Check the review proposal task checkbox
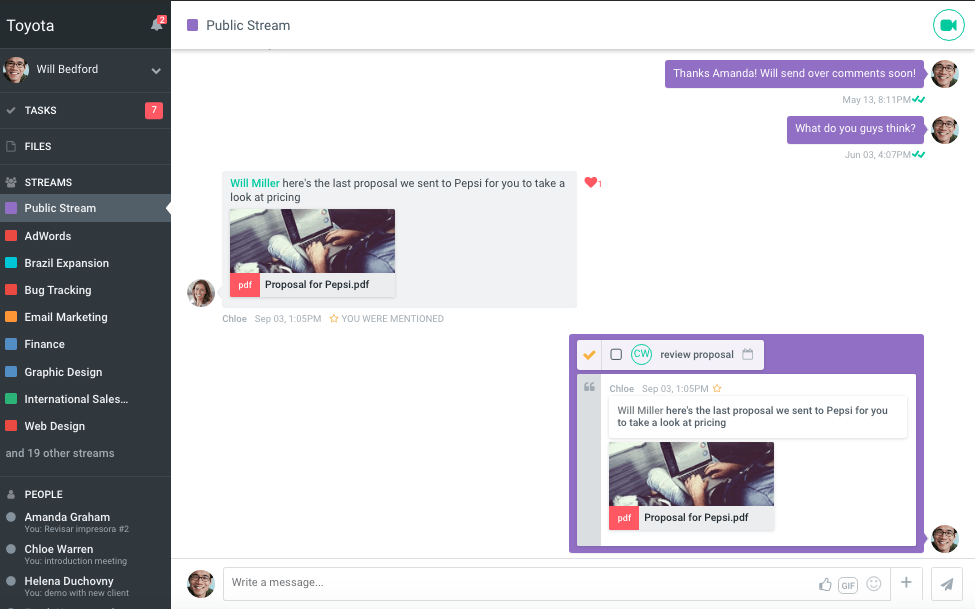The image size is (975, 609). point(616,354)
